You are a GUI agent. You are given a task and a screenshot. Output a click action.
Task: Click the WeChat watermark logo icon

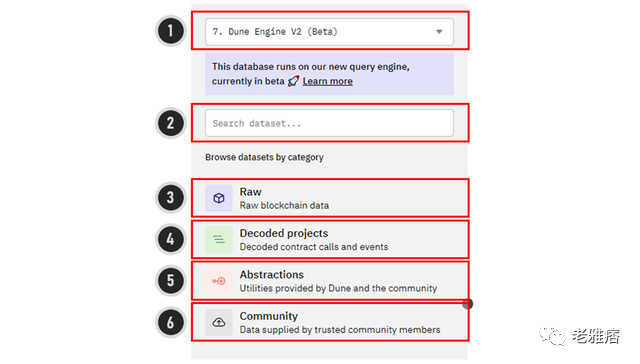552,335
